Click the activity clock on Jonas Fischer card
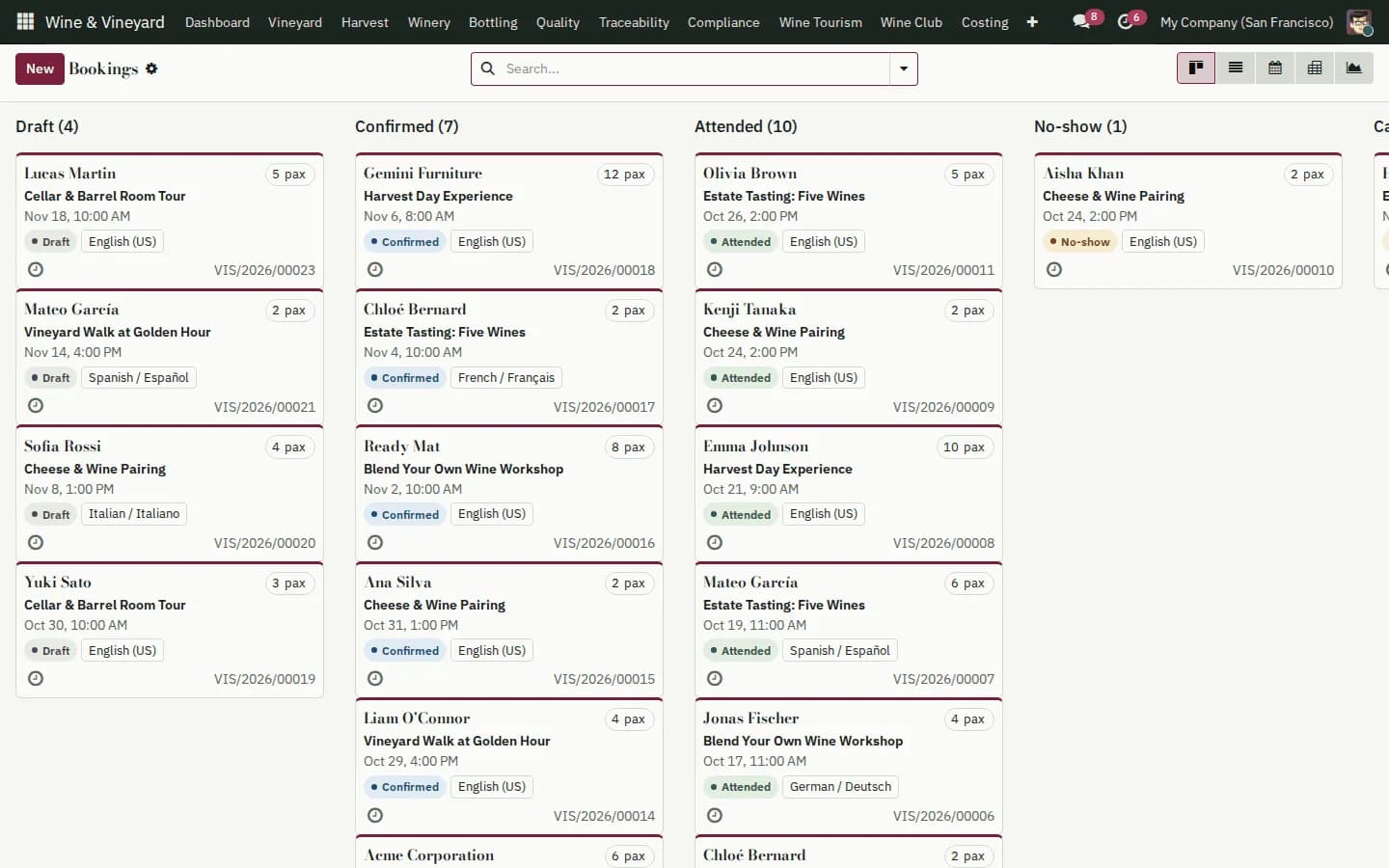This screenshot has height=868, width=1389. (715, 816)
